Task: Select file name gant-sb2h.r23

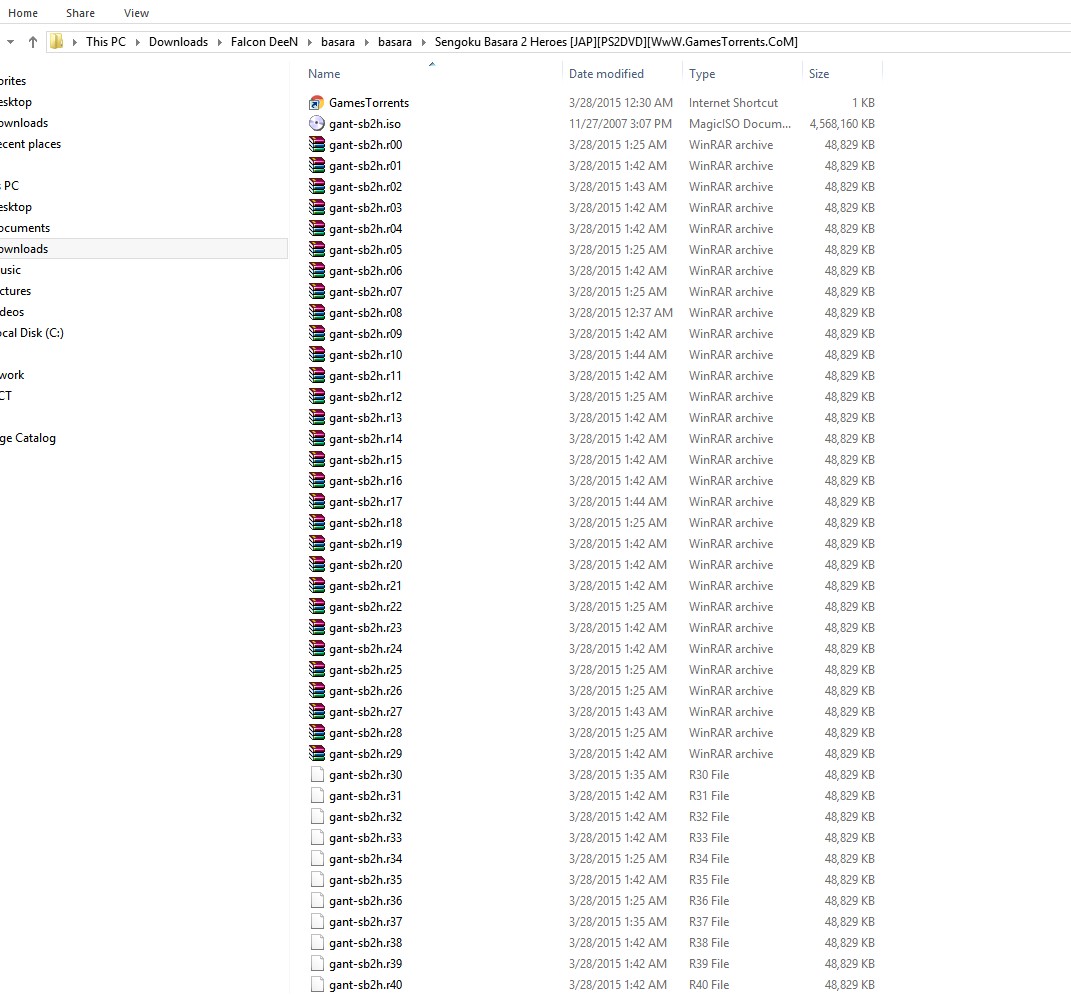Action: 365,628
